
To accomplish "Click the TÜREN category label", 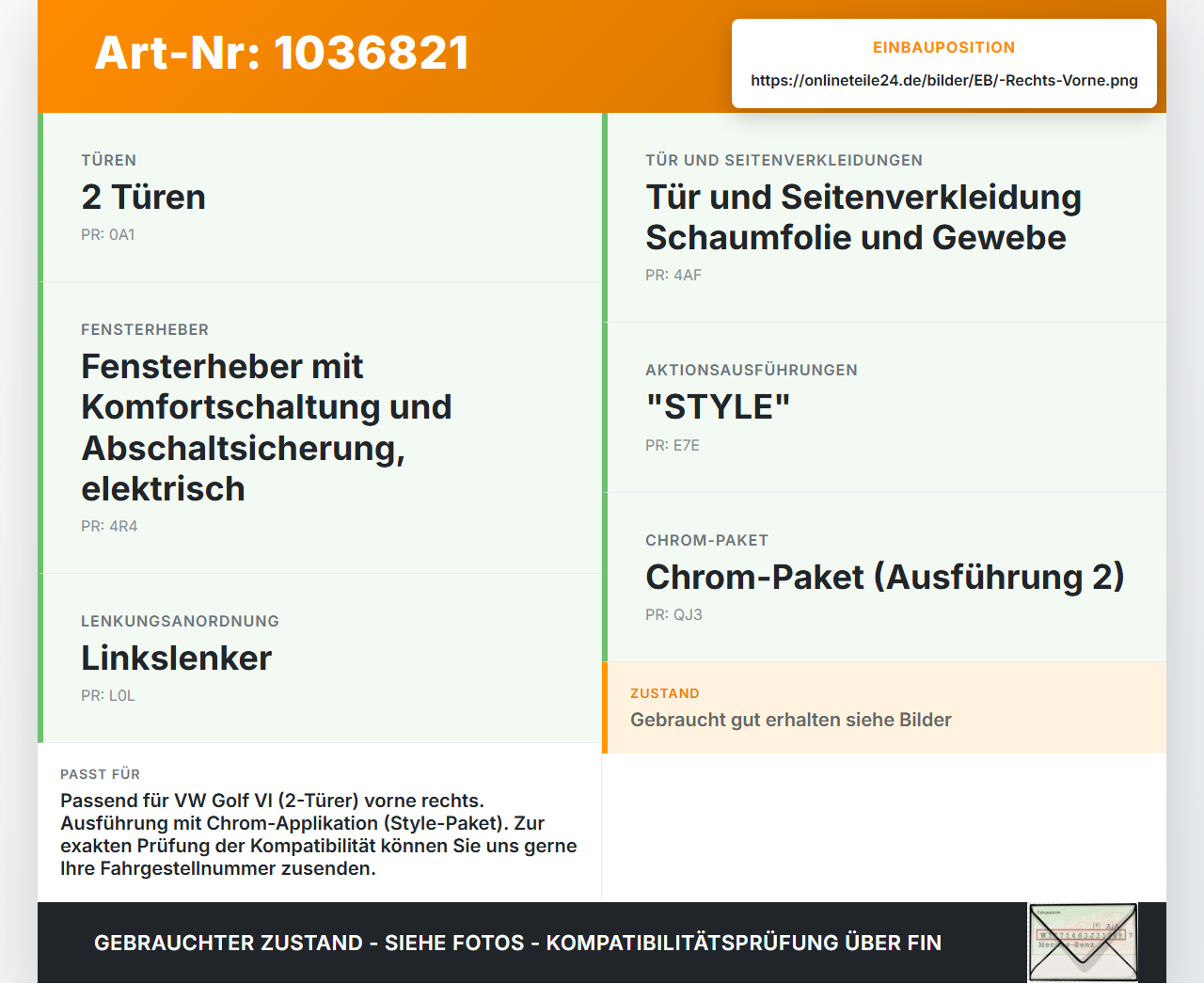I will point(109,161).
